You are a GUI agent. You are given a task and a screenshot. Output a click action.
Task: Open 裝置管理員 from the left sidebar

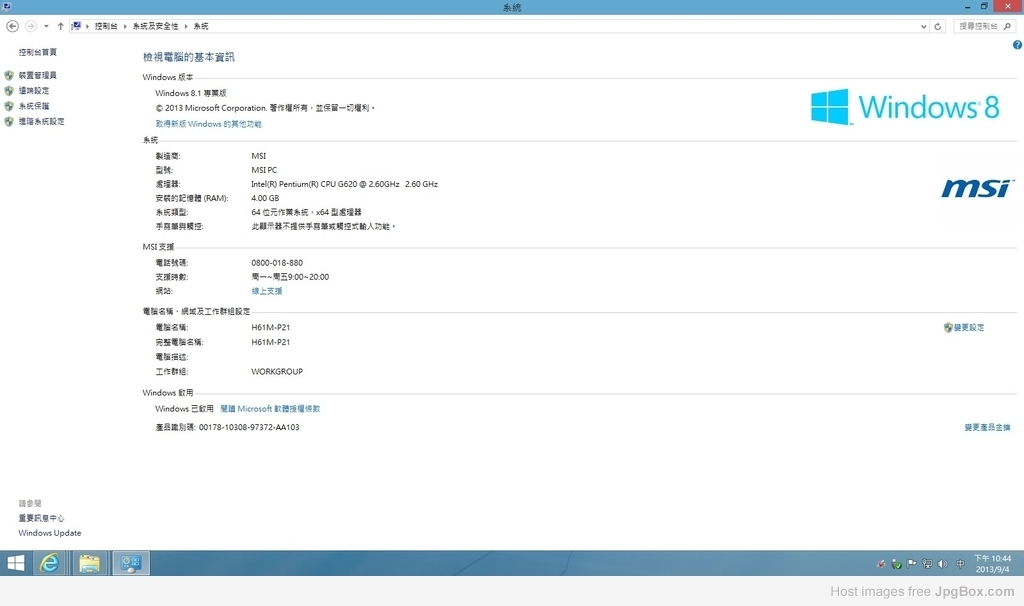(37, 75)
